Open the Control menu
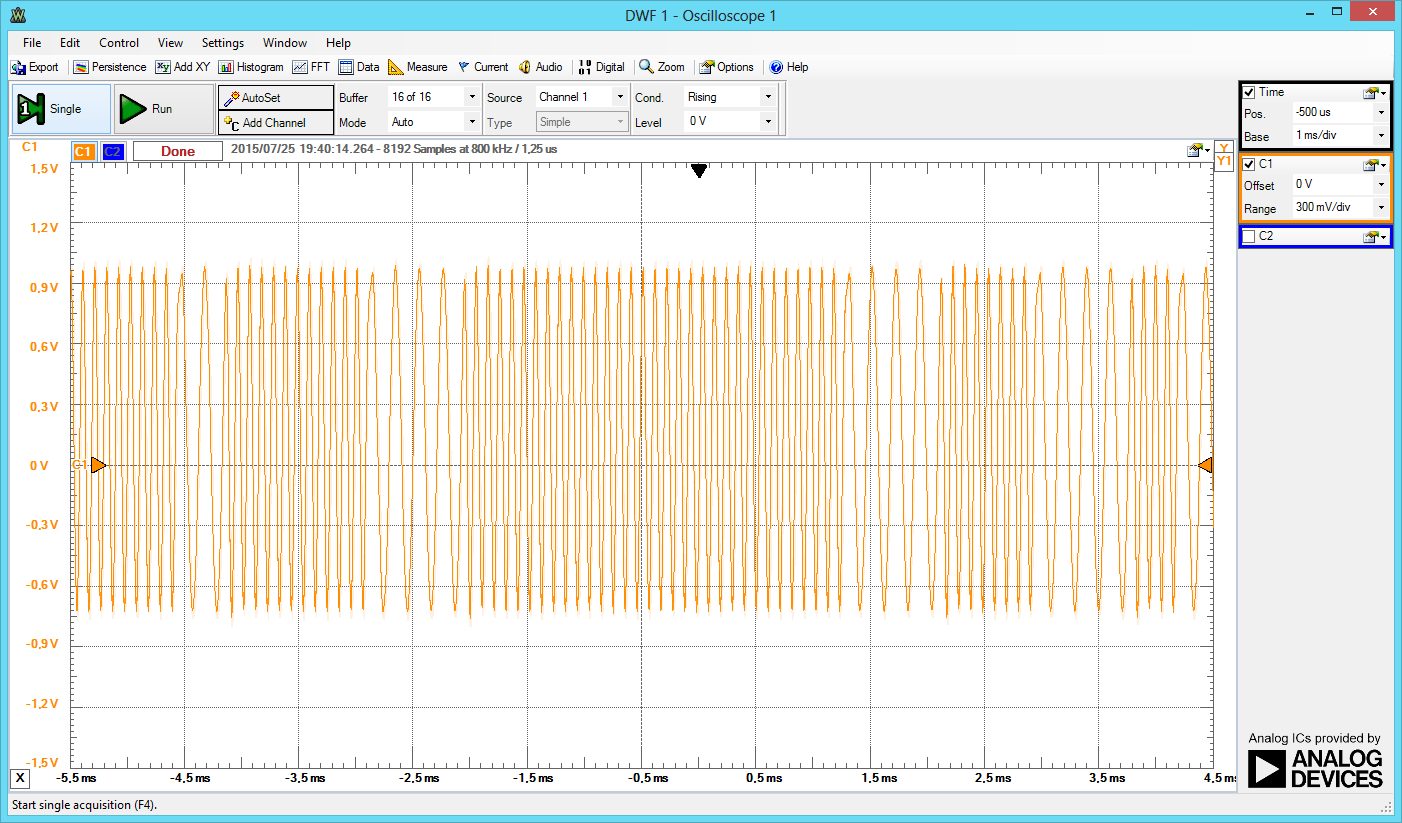The image size is (1402, 823). tap(118, 42)
